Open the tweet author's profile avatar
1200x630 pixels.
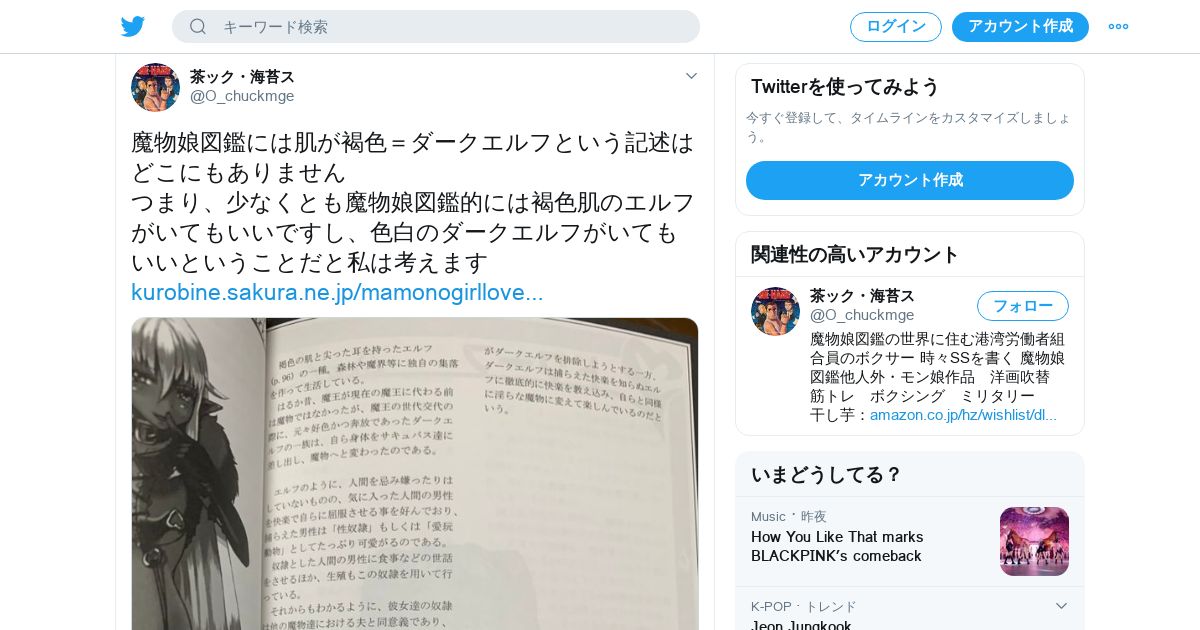[155, 87]
